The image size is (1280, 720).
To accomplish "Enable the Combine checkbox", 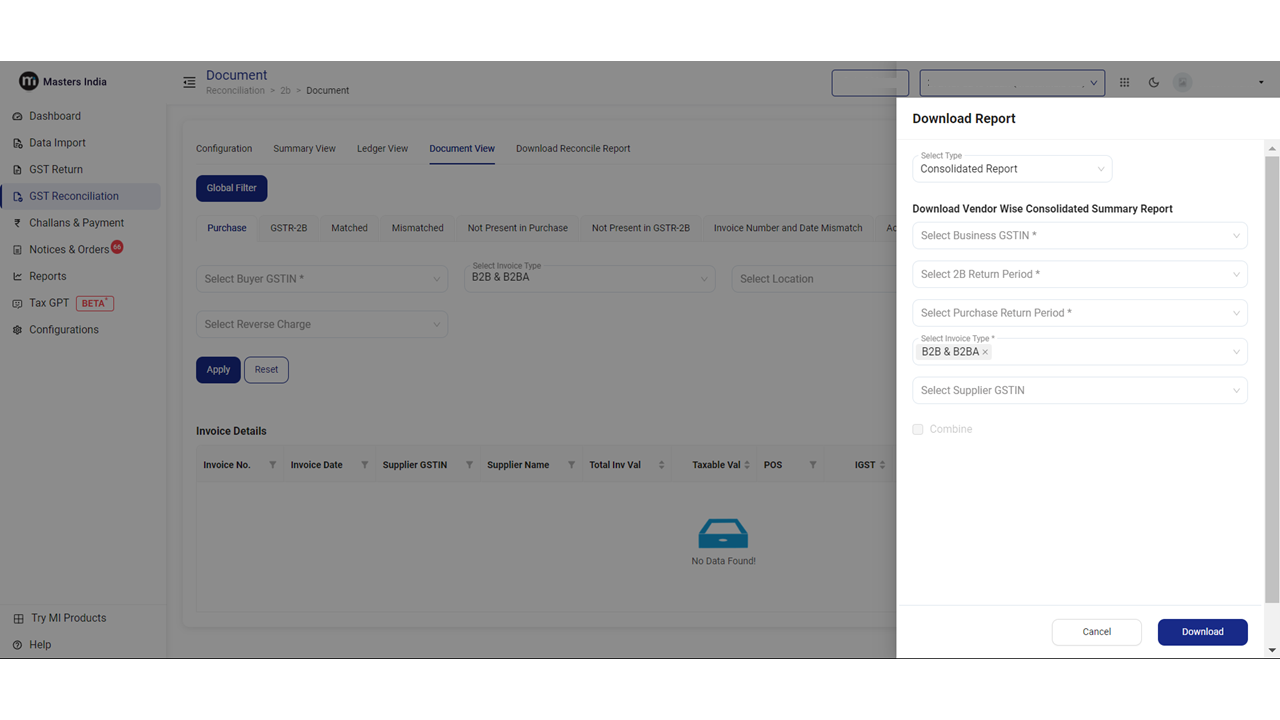I will [918, 429].
